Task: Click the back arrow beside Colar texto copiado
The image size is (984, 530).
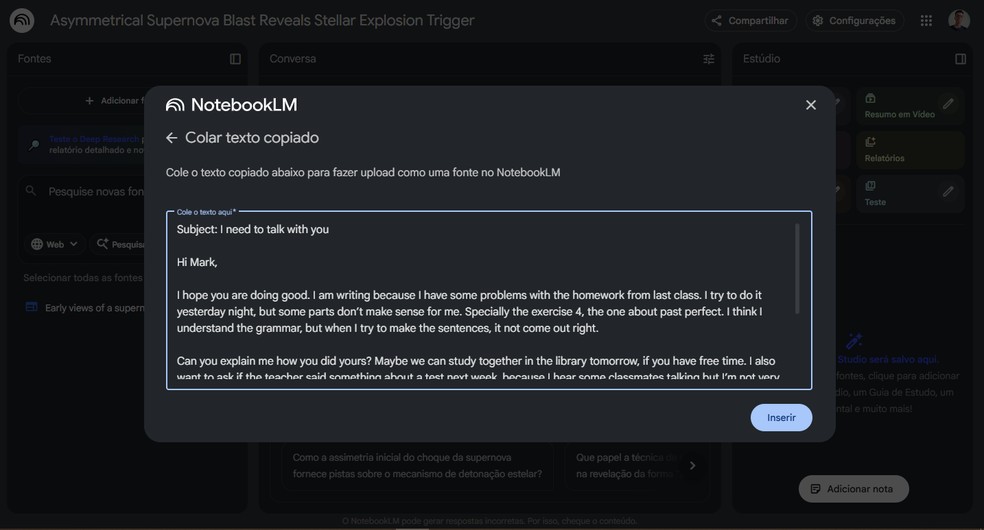Action: pyautogui.click(x=171, y=138)
